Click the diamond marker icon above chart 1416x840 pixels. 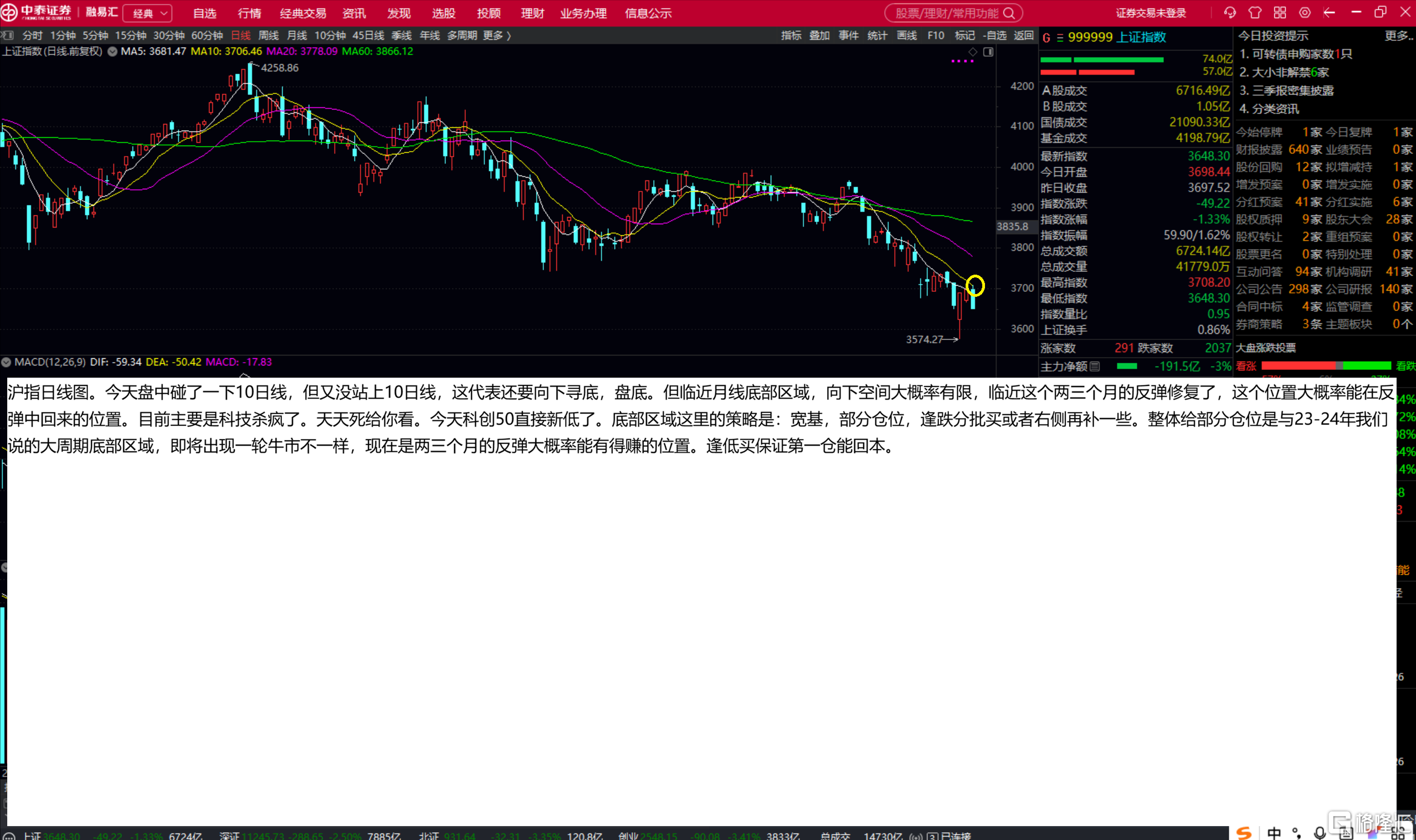[x=973, y=52]
